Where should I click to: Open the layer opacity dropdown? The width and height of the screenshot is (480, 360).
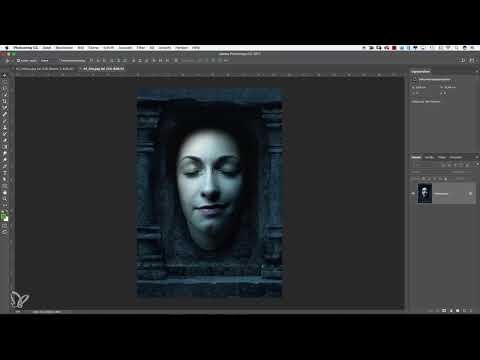[x=467, y=172]
